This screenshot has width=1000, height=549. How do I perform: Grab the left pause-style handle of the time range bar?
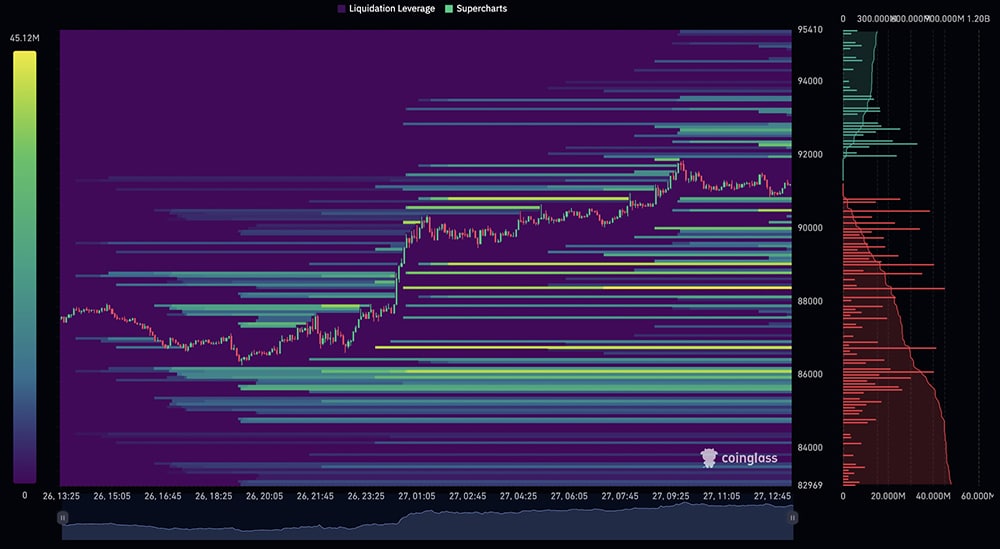[x=62, y=518]
